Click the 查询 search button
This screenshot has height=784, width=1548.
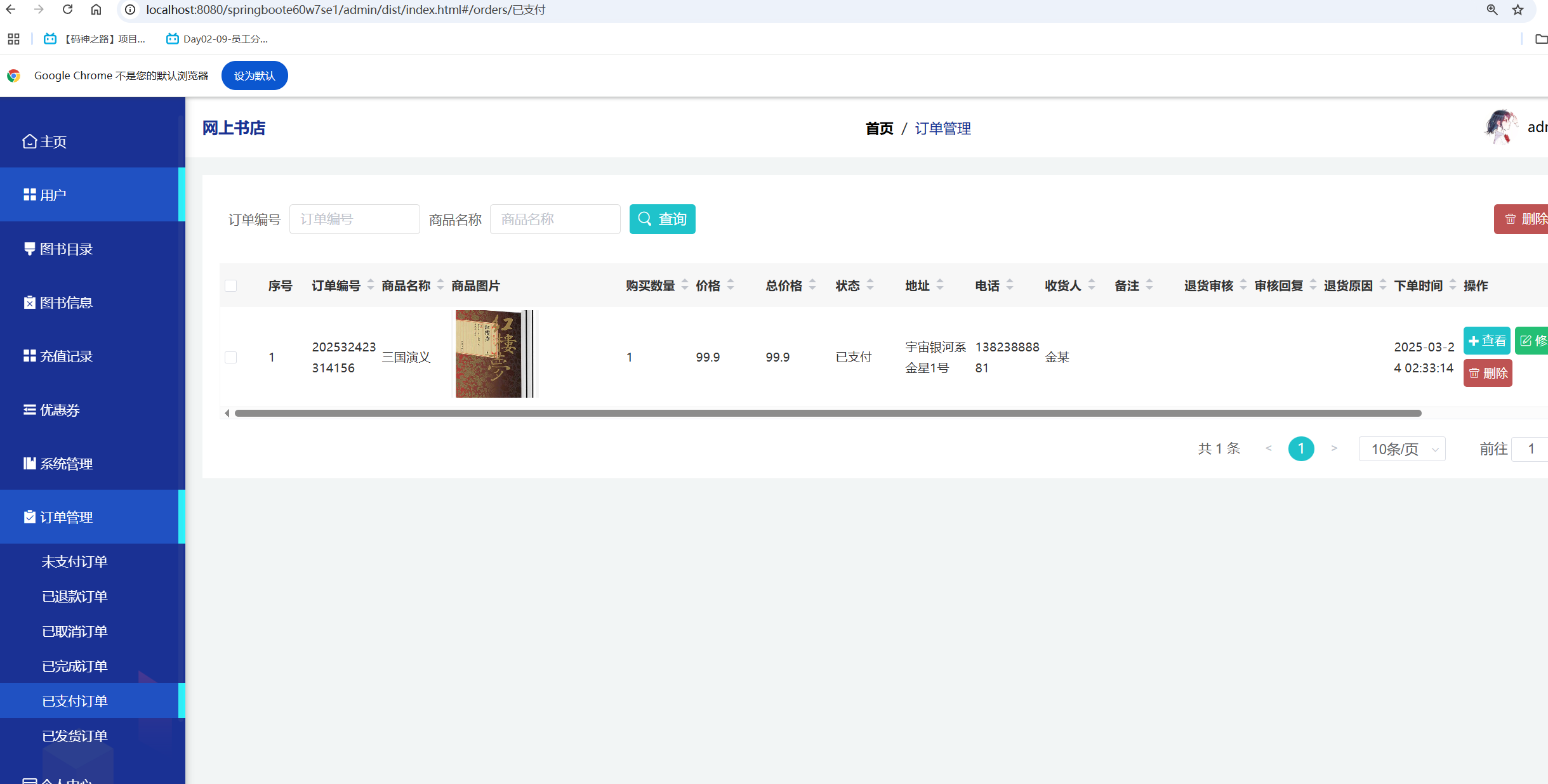pos(662,219)
